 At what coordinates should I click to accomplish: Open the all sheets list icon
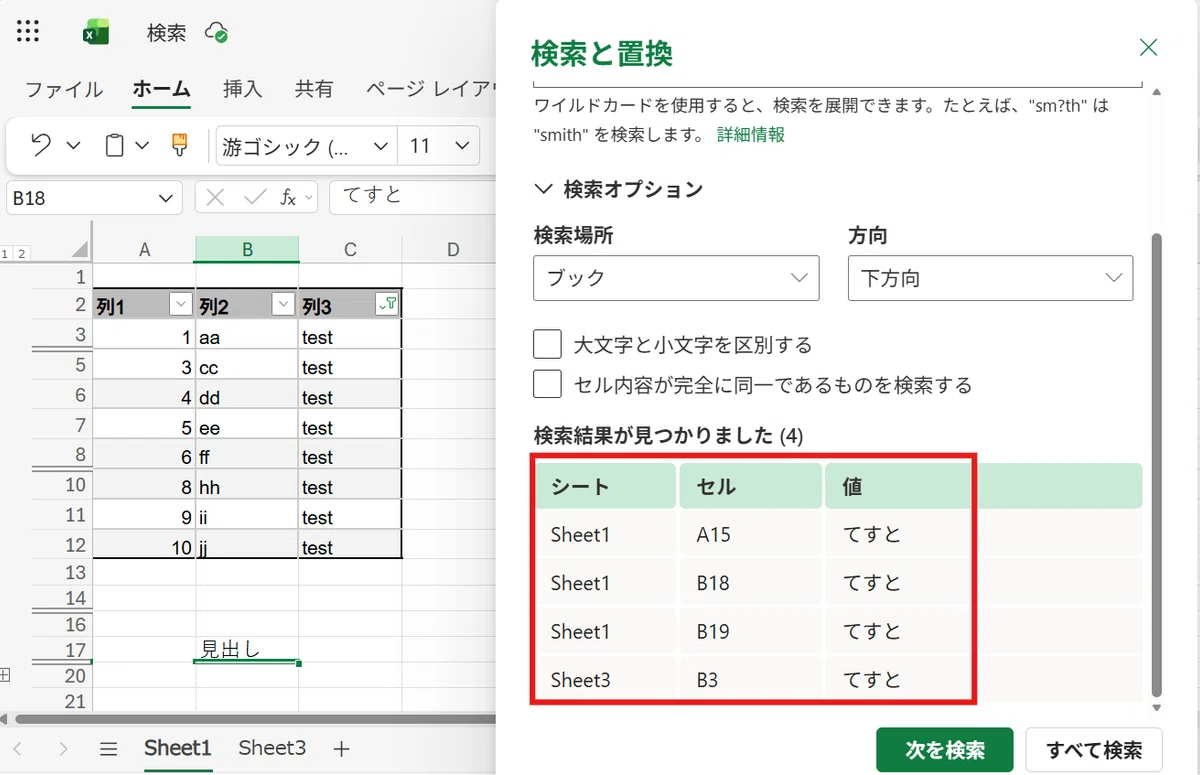pos(109,749)
